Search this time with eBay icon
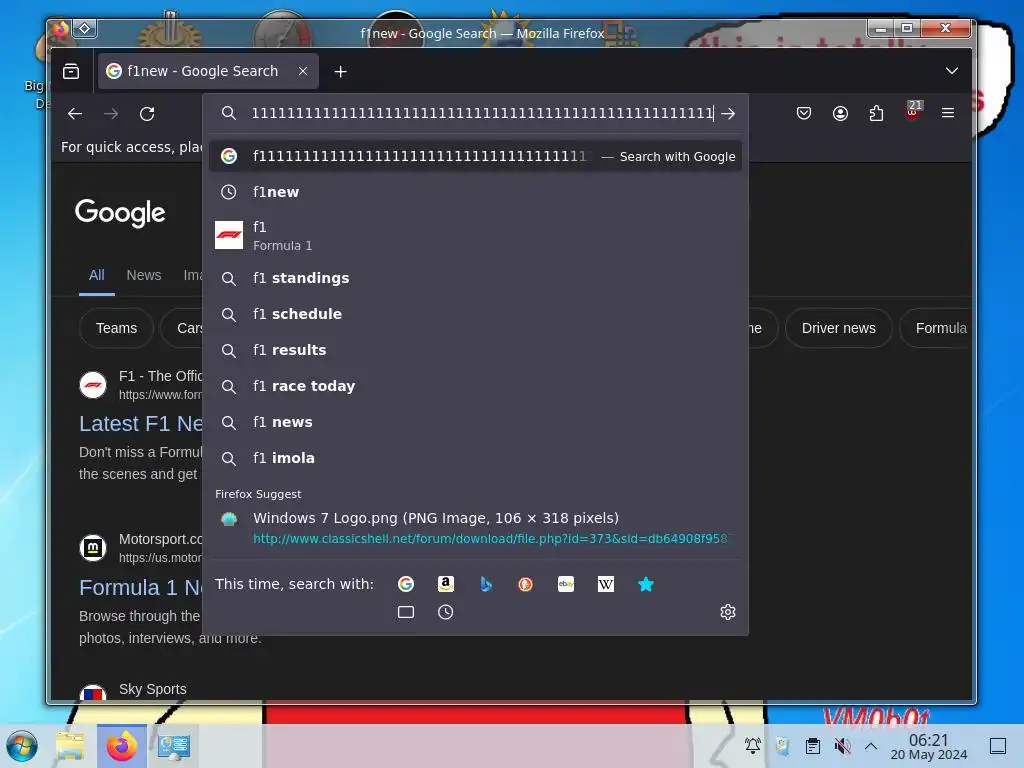The width and height of the screenshot is (1024, 768). tap(566, 584)
